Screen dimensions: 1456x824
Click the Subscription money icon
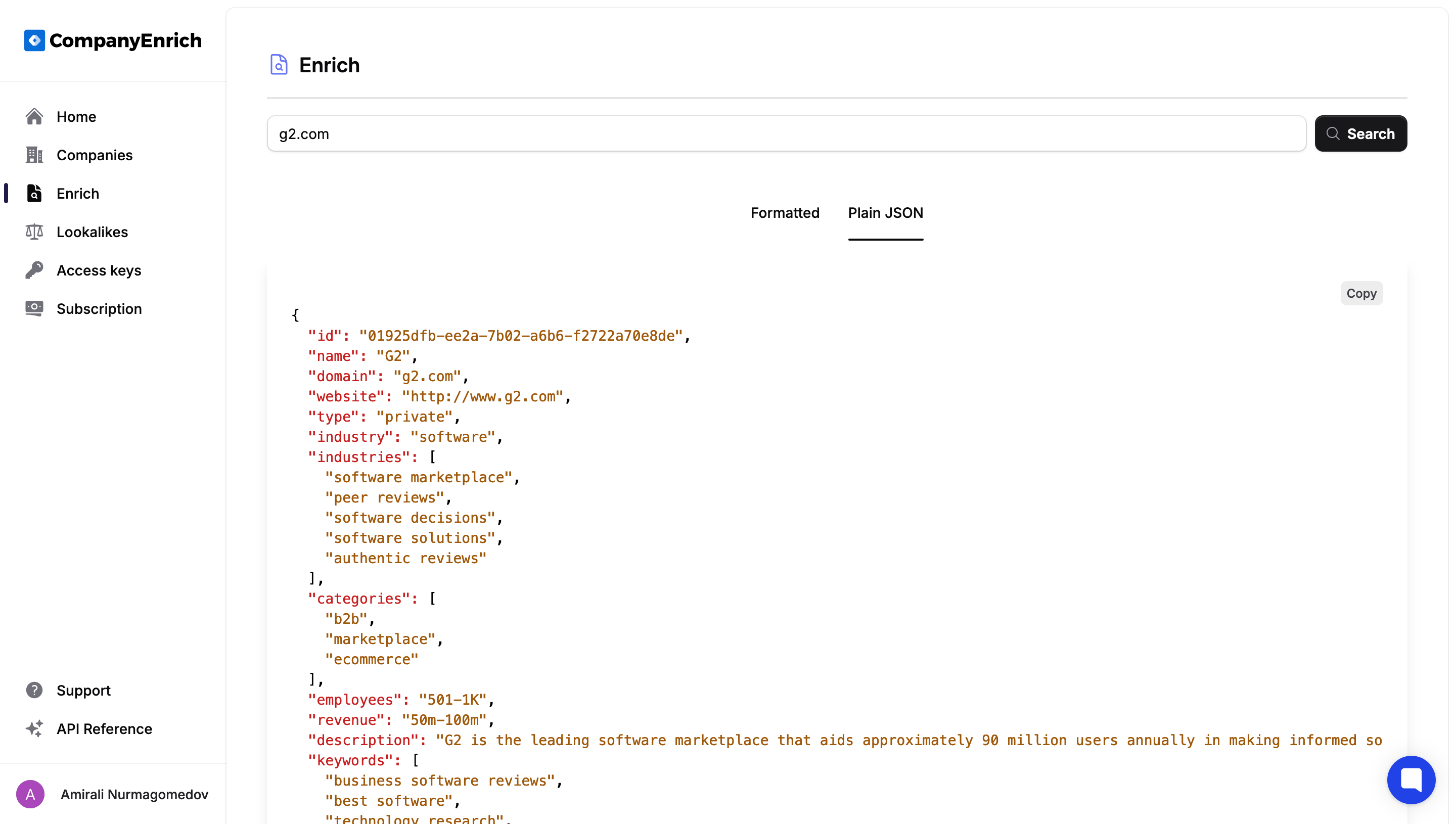coord(34,308)
